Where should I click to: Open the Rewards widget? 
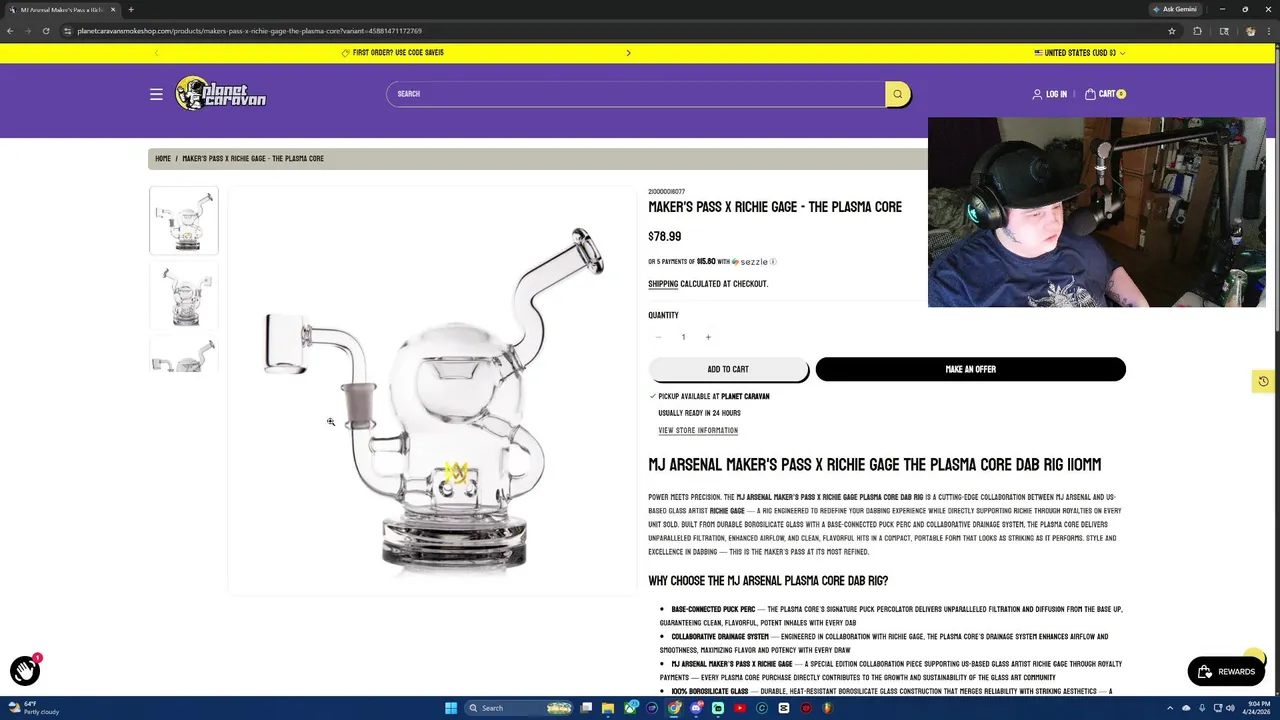click(x=1226, y=672)
